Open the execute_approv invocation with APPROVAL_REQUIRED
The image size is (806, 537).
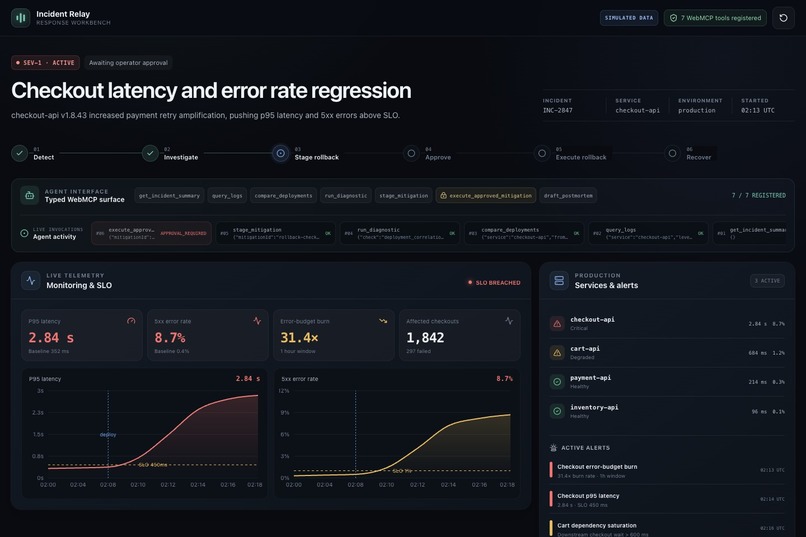(x=152, y=233)
